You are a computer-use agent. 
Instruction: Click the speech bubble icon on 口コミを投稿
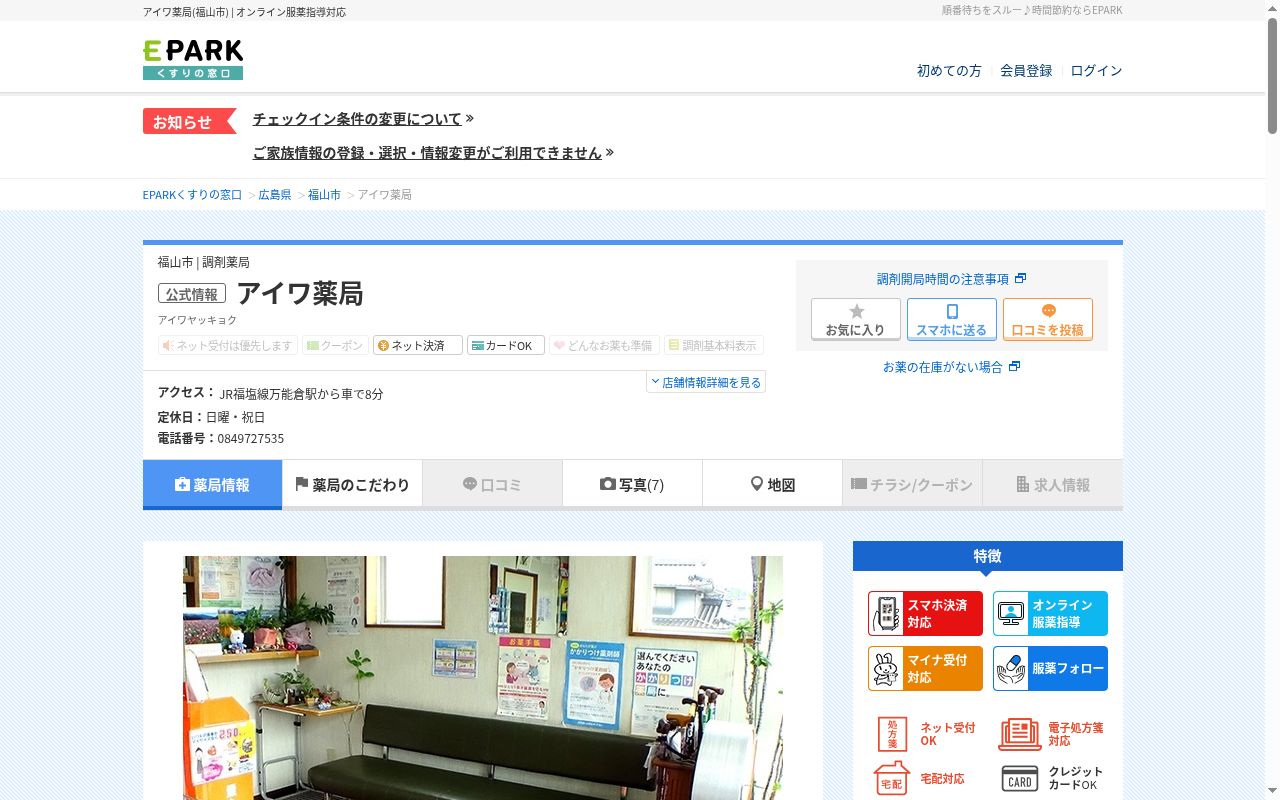point(1048,311)
